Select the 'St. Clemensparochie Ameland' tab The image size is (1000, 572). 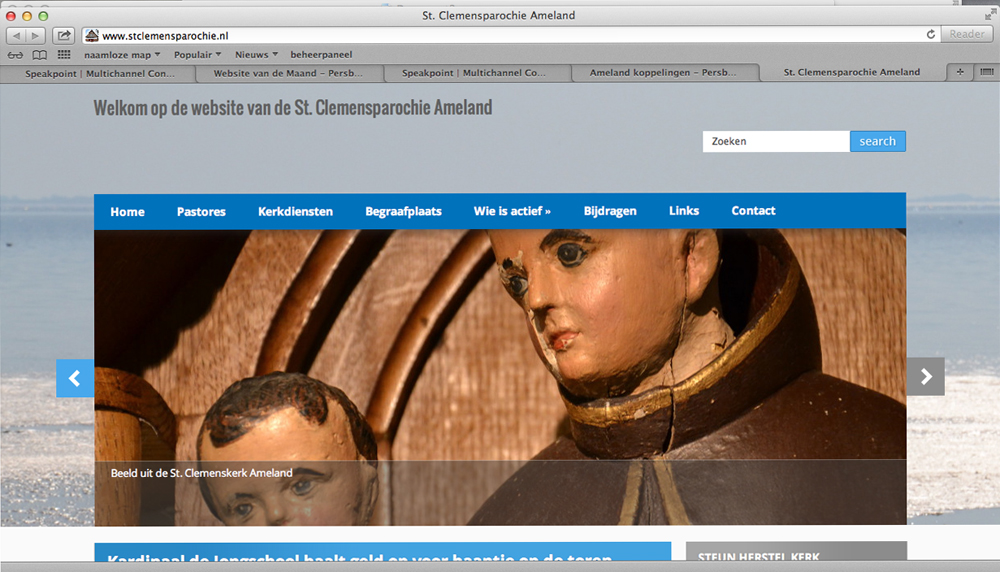(x=851, y=72)
